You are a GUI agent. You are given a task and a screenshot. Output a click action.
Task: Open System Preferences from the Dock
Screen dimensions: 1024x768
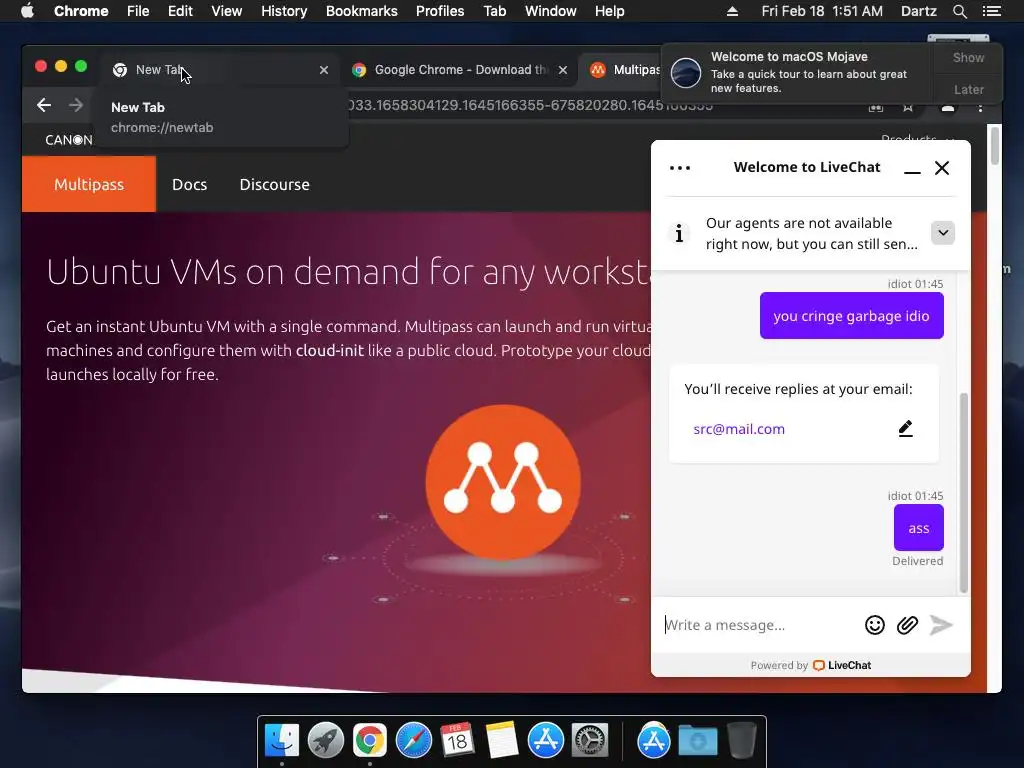[590, 741]
